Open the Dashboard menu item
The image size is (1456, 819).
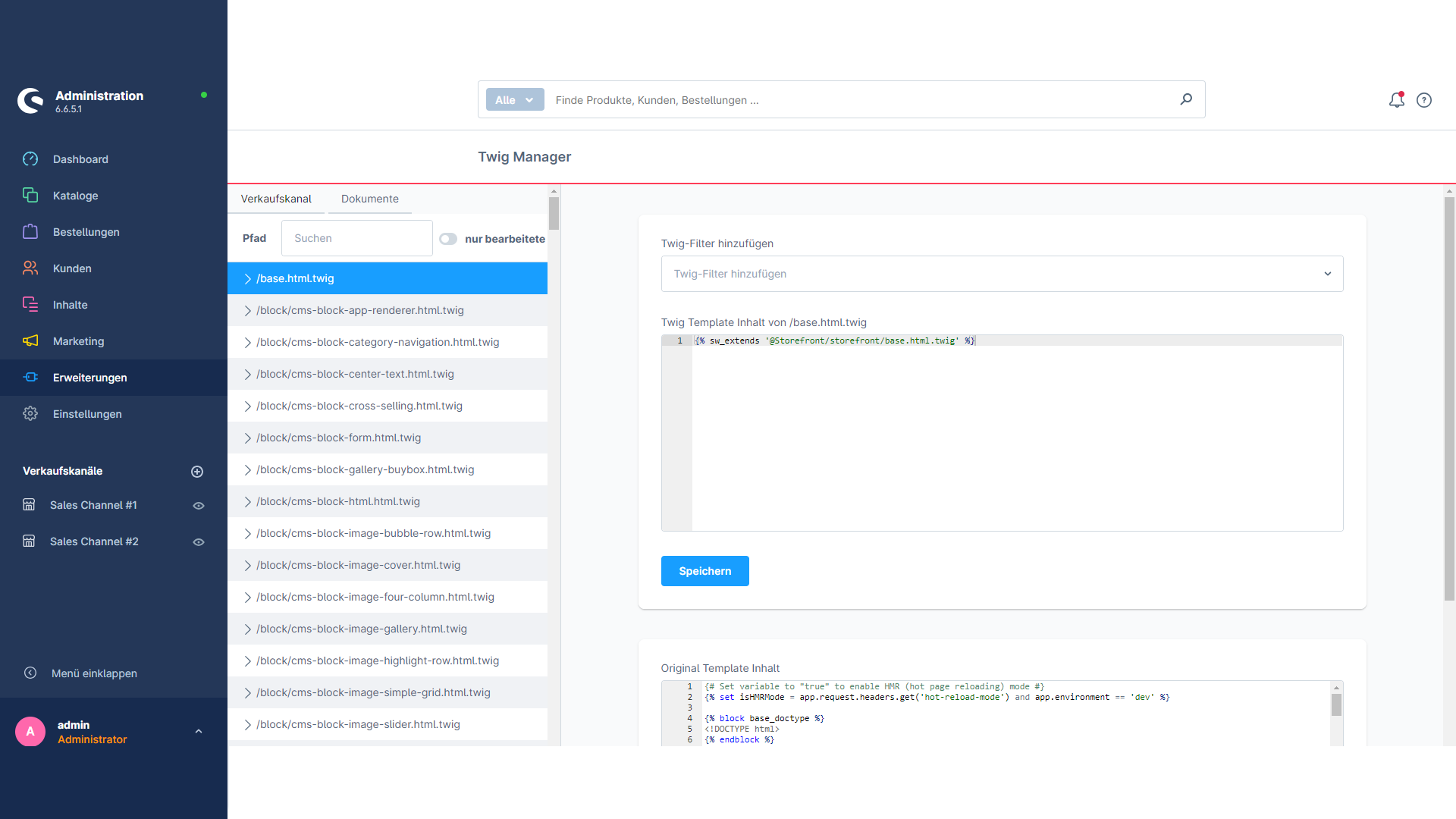(x=114, y=159)
